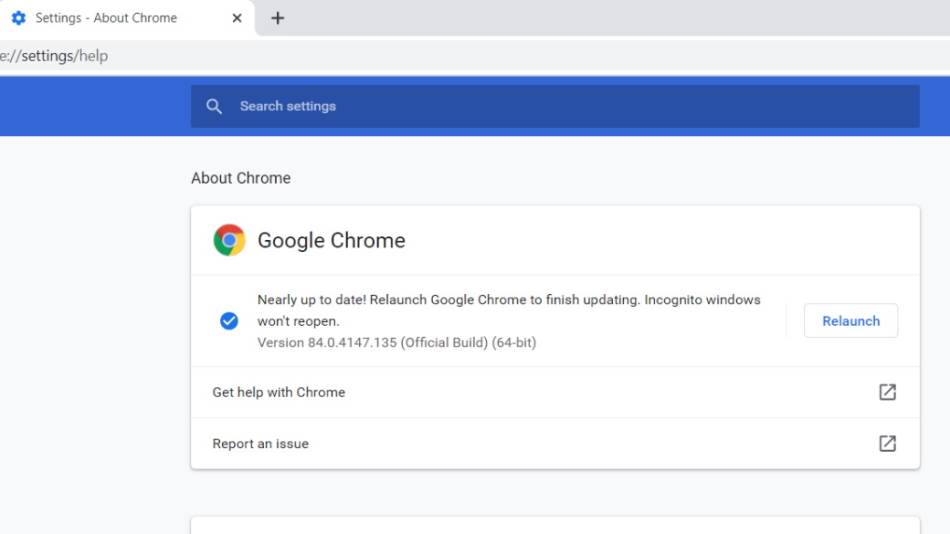Close the Settings - About Chrome tab
950x534 pixels.
pos(237,18)
